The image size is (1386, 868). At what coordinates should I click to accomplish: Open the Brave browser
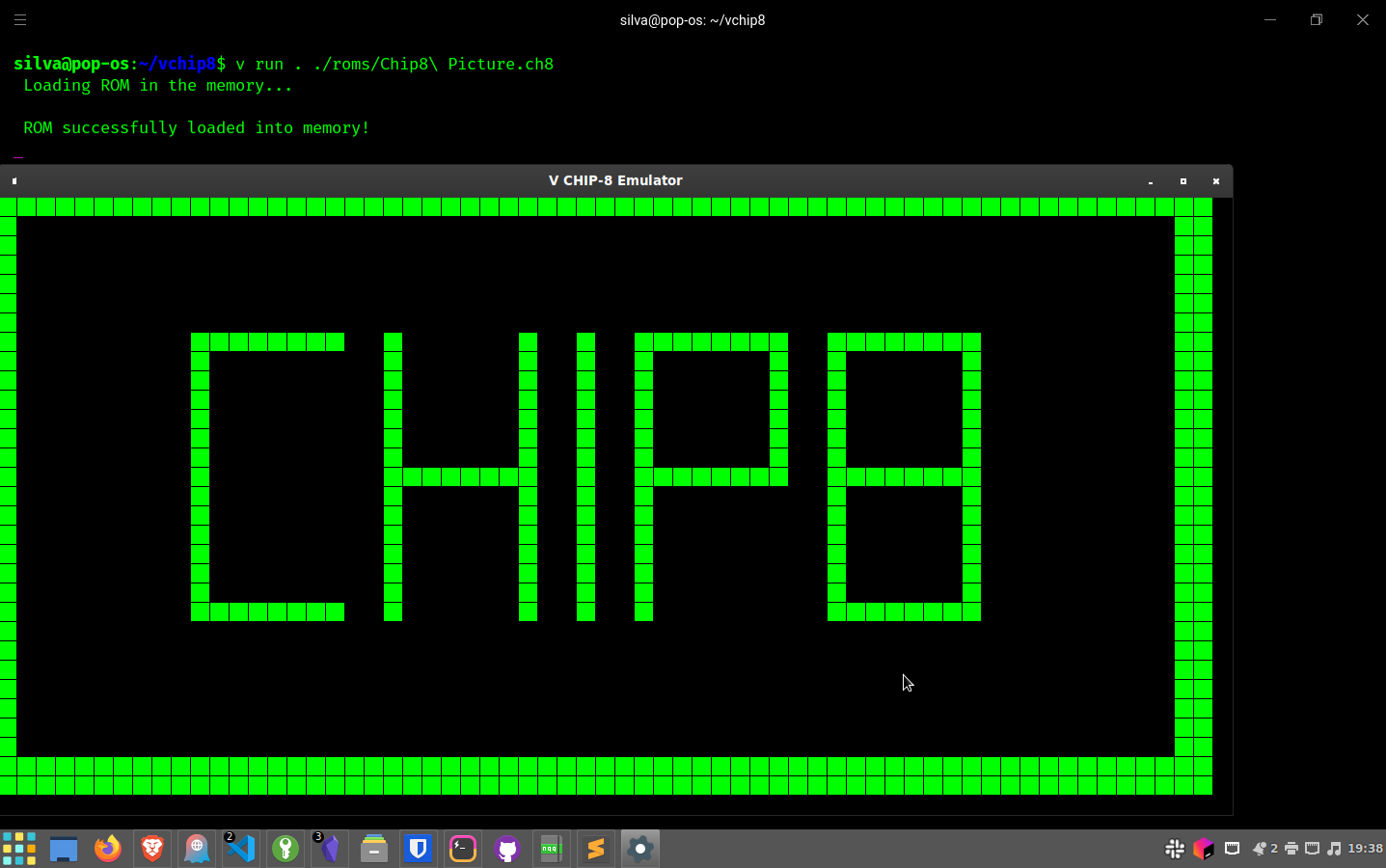pyautogui.click(x=152, y=849)
